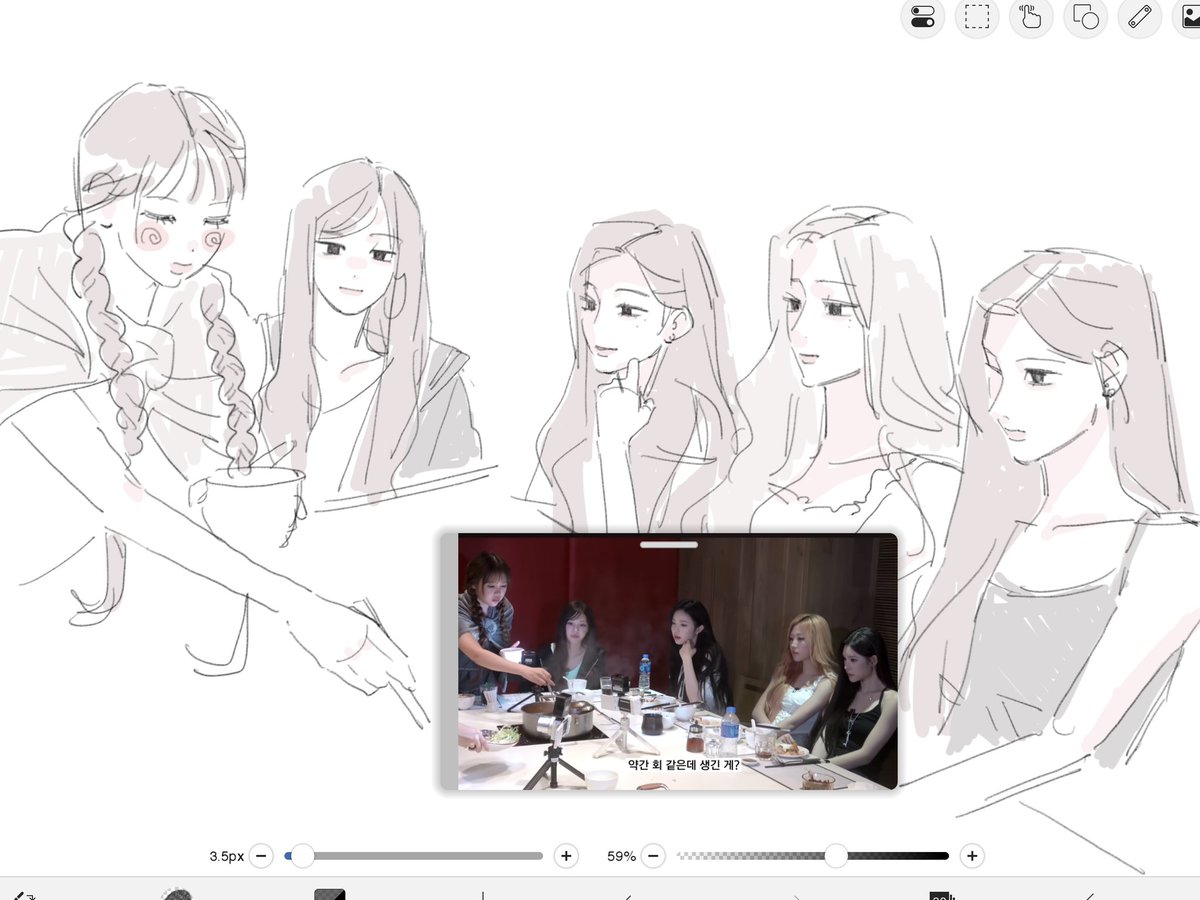Viewport: 1200px width, 900px height.
Task: Open the ruler tool
Action: coord(1138,17)
